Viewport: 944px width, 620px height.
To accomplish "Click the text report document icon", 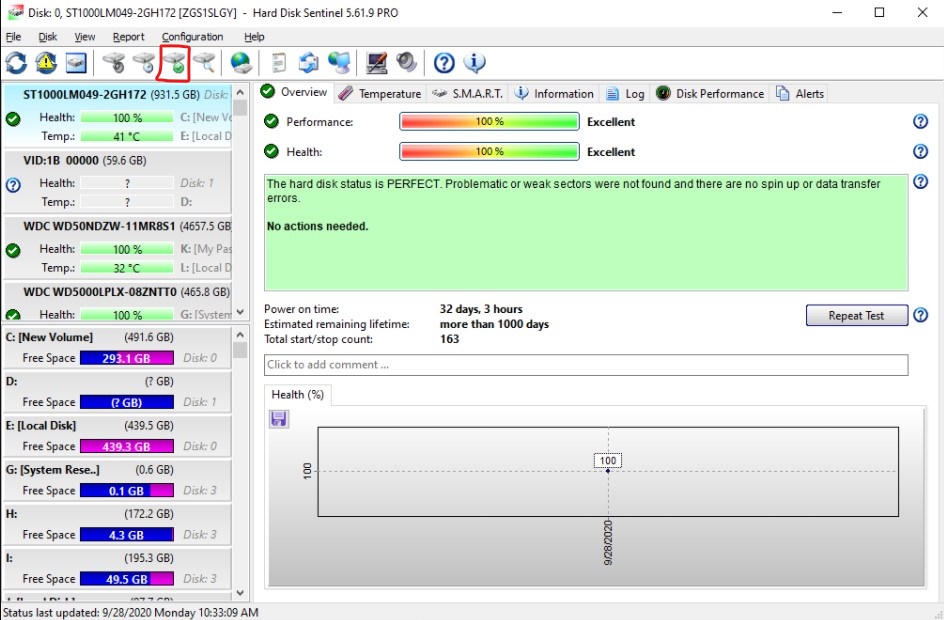I will [x=279, y=63].
